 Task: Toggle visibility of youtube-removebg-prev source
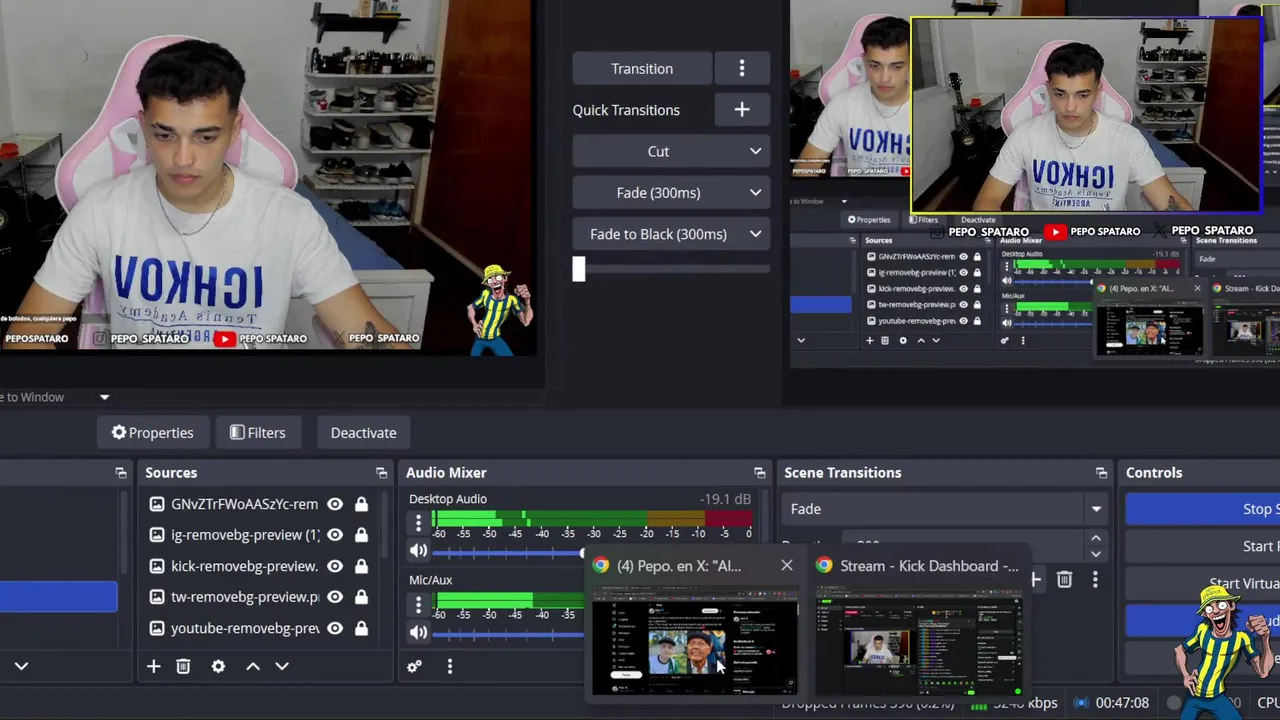[335, 628]
